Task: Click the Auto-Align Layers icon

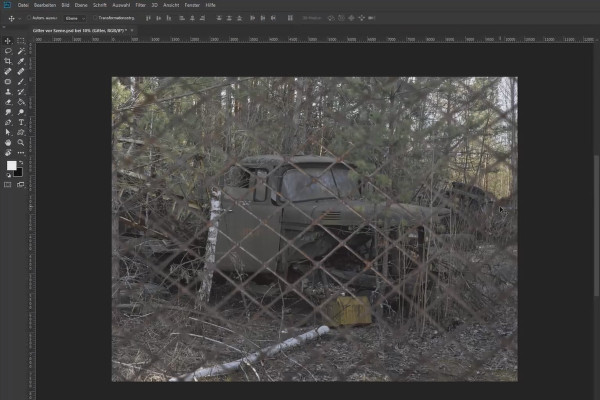Action: pyautogui.click(x=290, y=18)
